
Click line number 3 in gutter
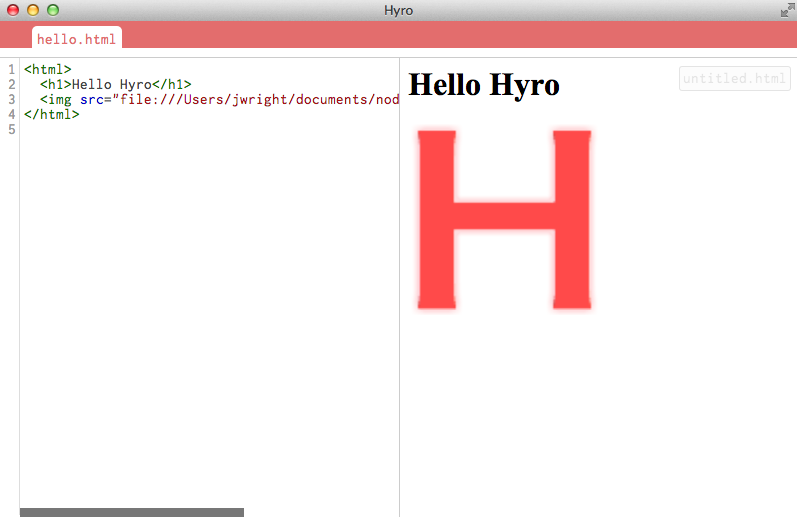click(x=12, y=100)
